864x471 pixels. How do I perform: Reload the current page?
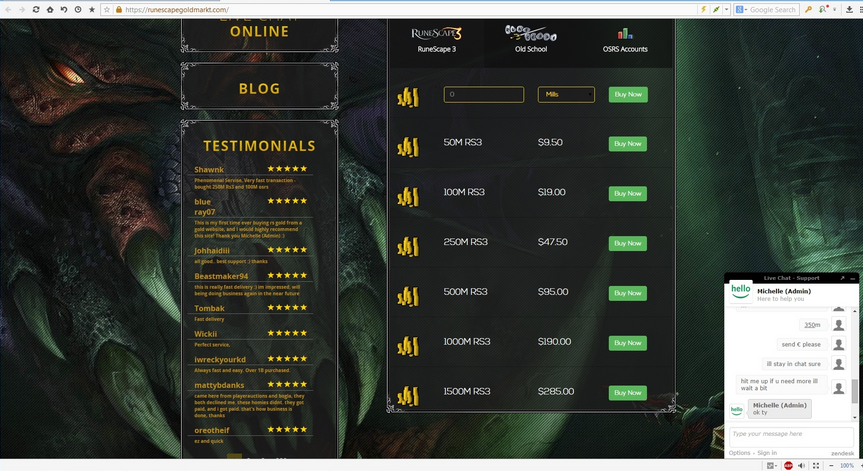36,9
